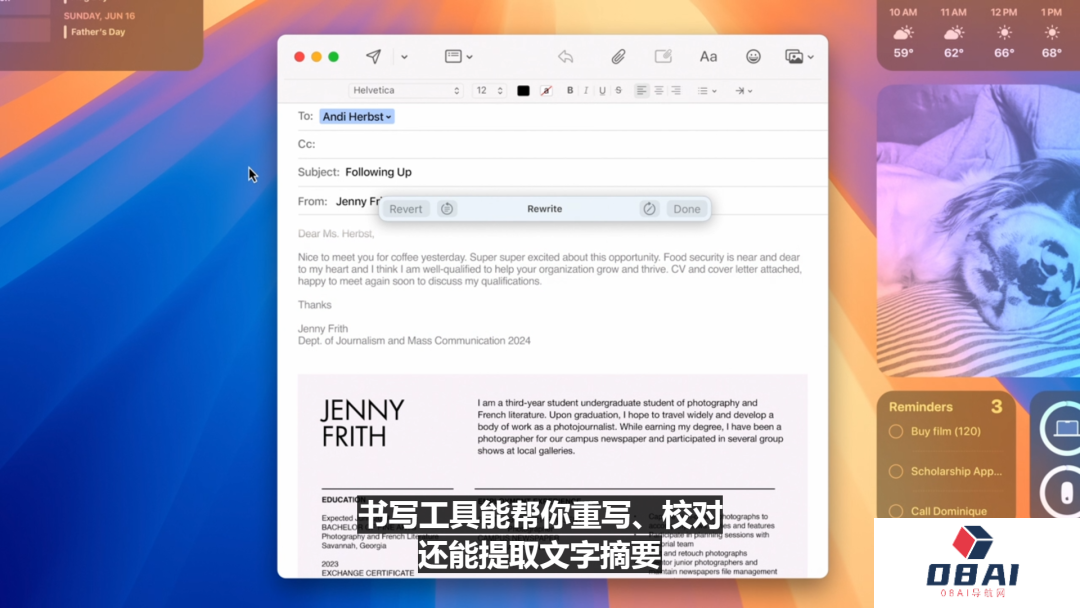The image size is (1080, 608).
Task: Select center text alignment
Action: click(x=658, y=91)
